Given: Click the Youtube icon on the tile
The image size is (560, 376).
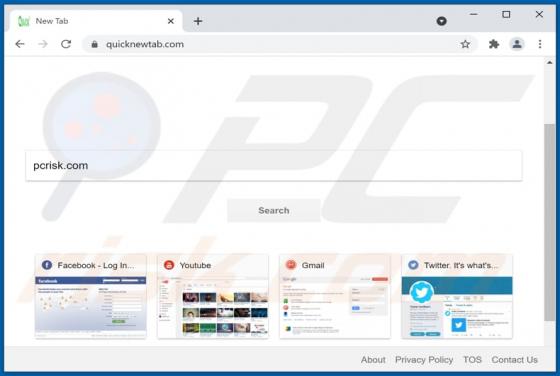Looking at the screenshot, I should 169,265.
